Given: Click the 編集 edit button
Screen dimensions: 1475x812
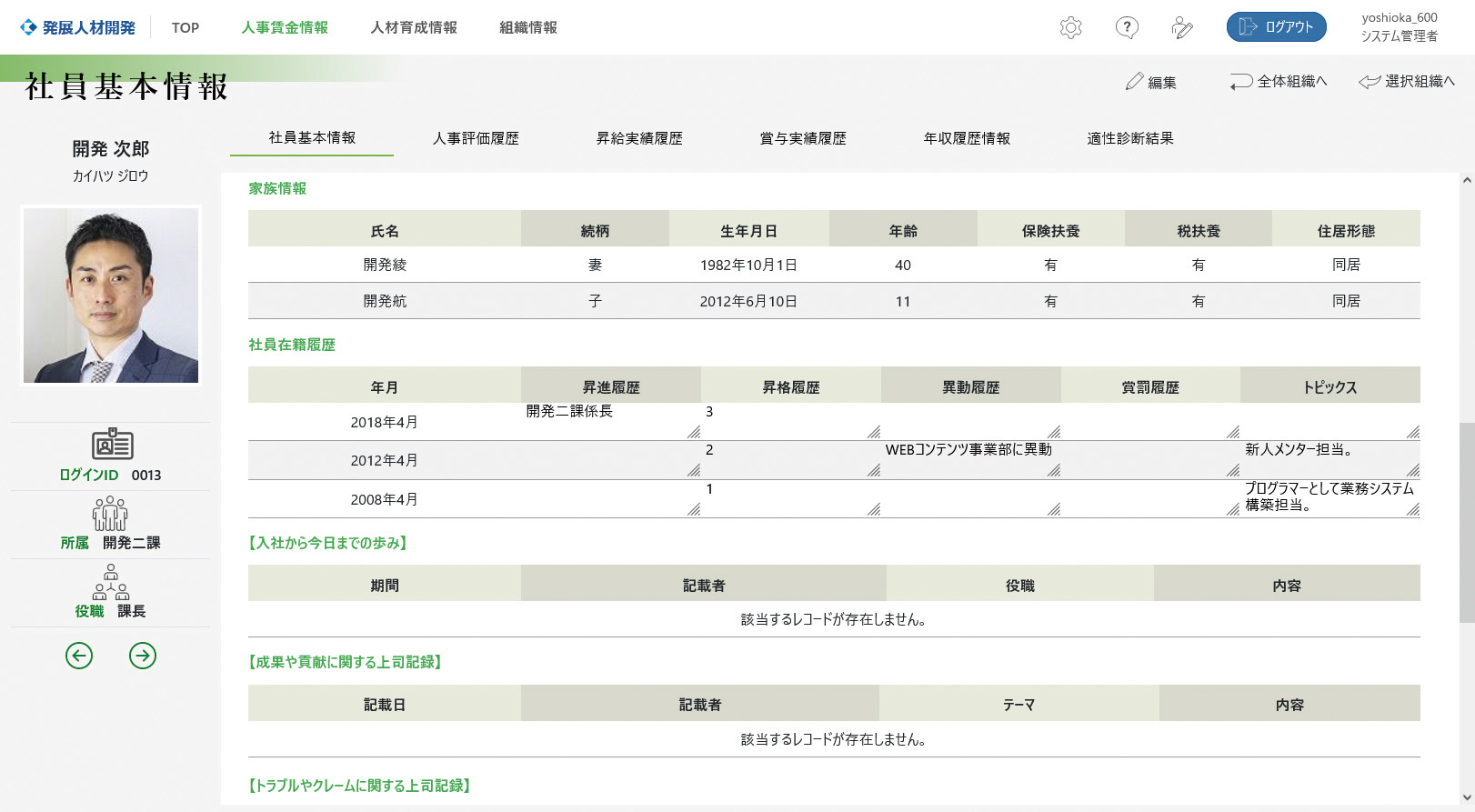Looking at the screenshot, I should tap(1151, 82).
